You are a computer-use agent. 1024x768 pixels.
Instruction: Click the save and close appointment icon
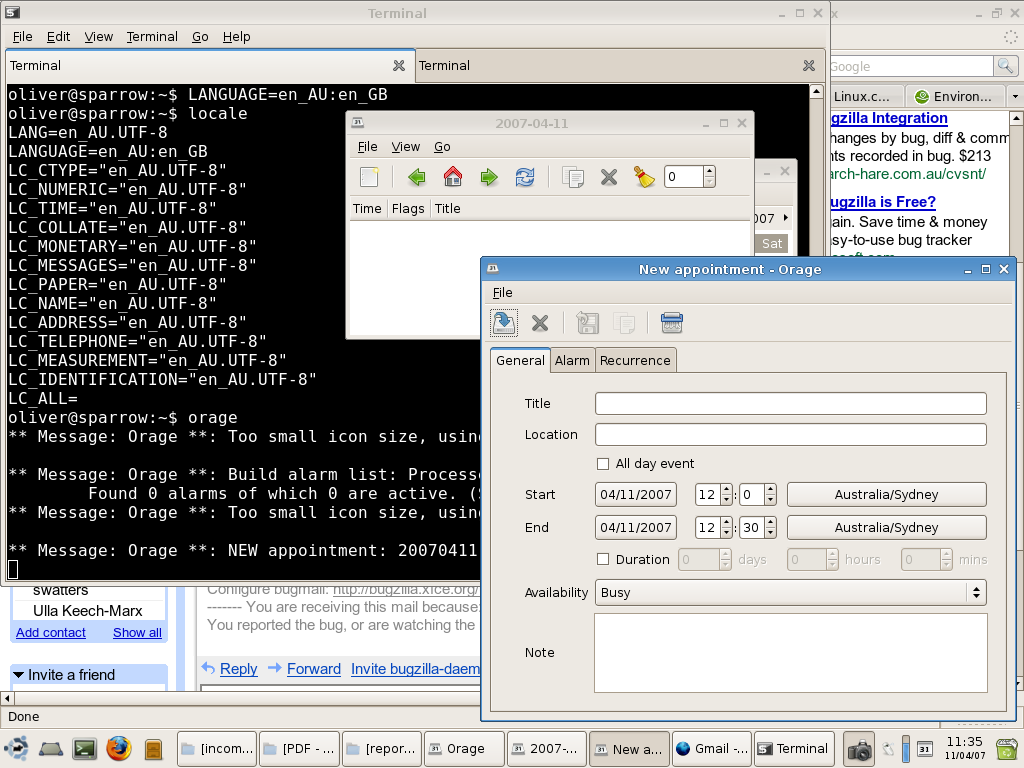pyautogui.click(x=504, y=322)
